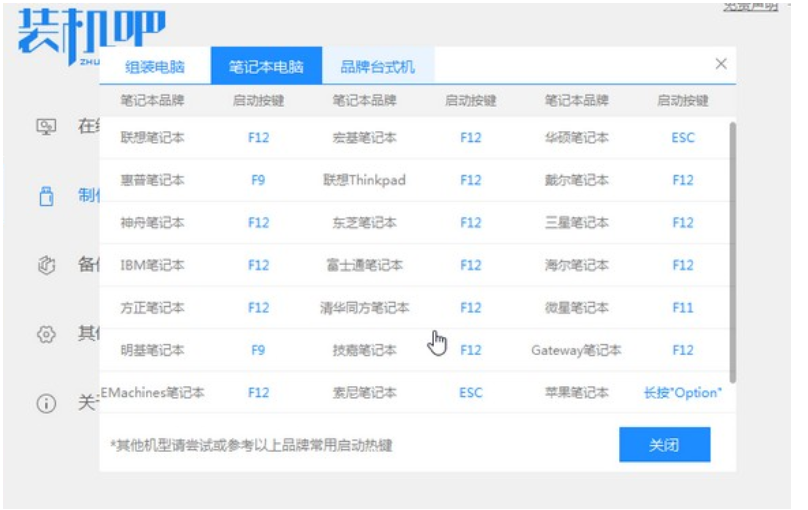
Task: Open the gear icon in the sidebar
Action: click(46, 335)
